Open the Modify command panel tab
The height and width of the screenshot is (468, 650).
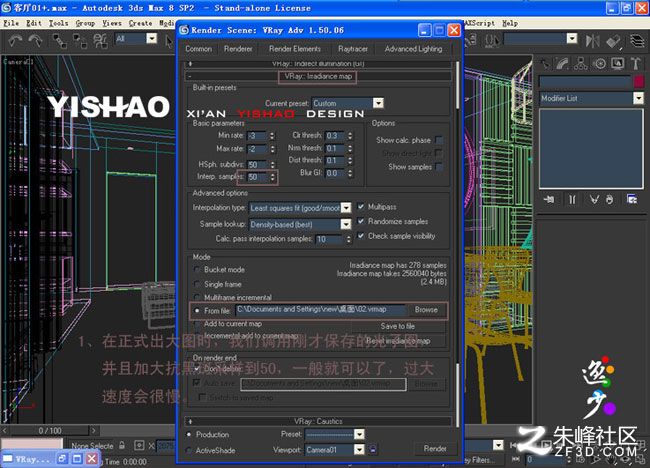click(563, 63)
